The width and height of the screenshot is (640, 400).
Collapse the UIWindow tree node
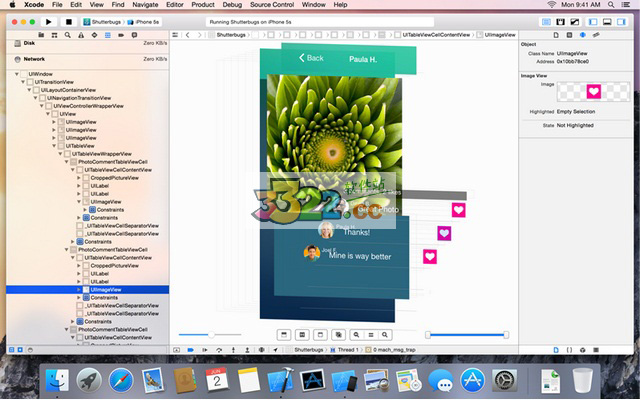(17, 74)
